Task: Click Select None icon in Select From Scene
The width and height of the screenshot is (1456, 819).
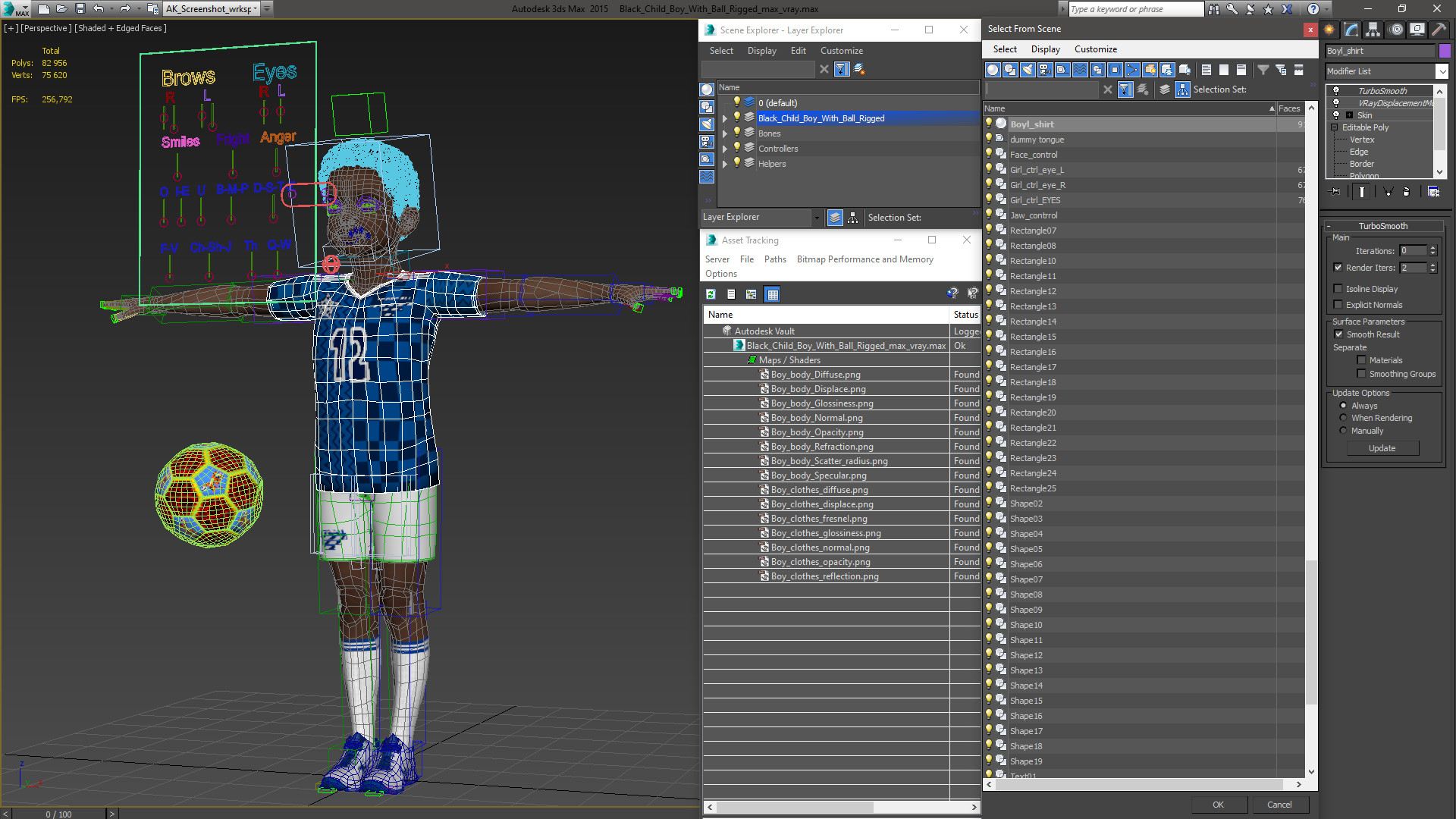Action: [1224, 70]
